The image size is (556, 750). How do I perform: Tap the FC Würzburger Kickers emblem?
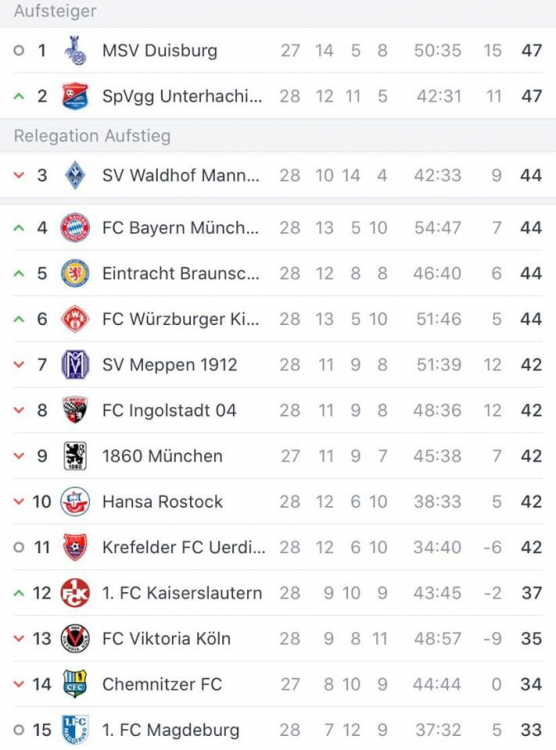point(75,319)
